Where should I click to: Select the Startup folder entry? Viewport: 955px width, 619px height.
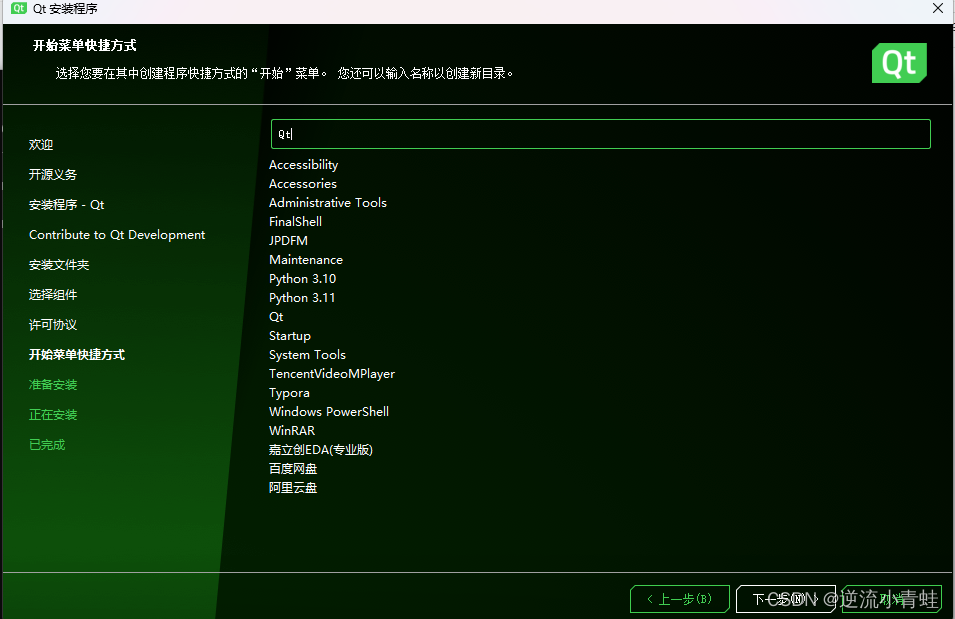click(290, 336)
